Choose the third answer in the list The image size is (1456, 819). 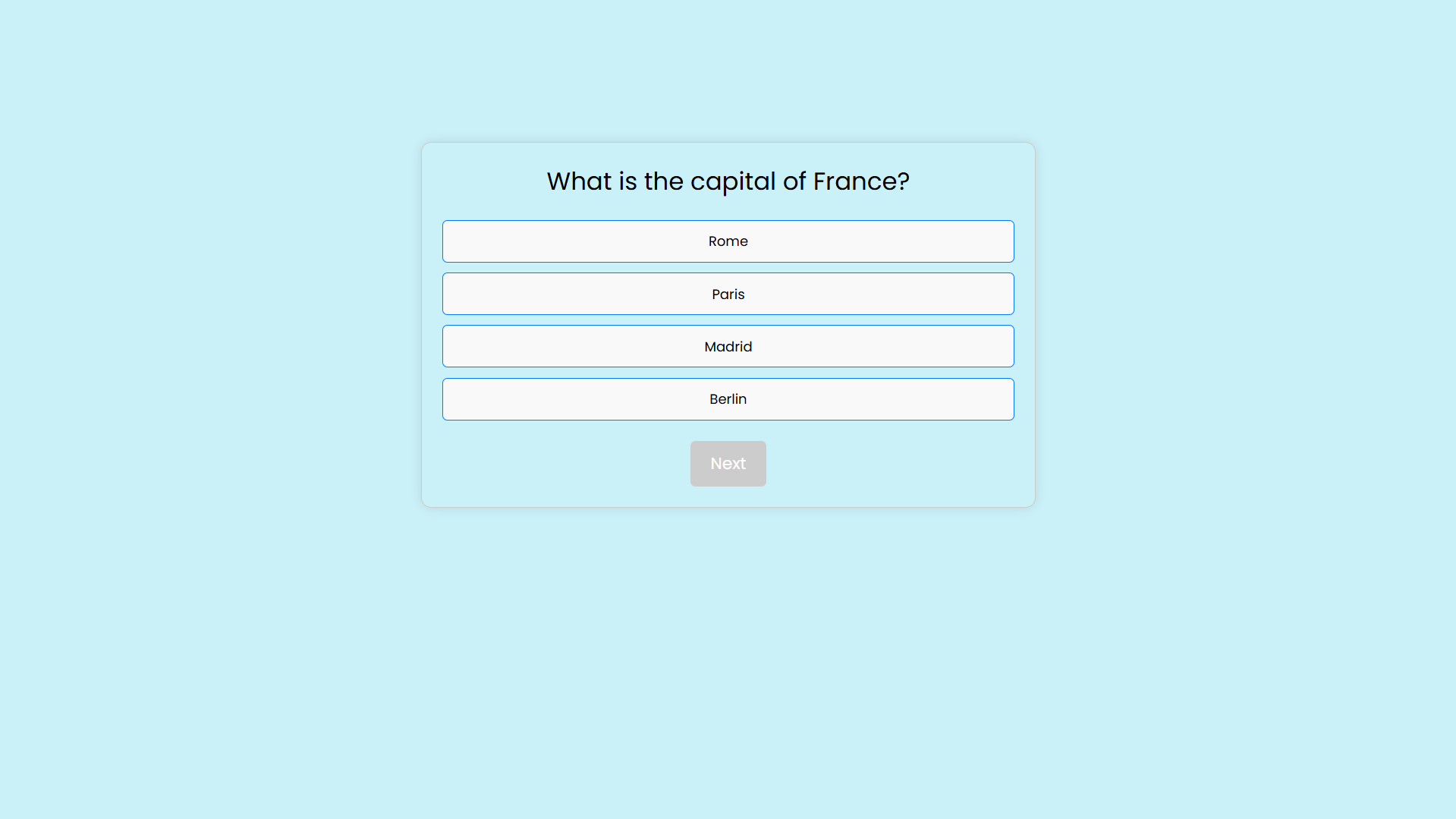(x=728, y=346)
